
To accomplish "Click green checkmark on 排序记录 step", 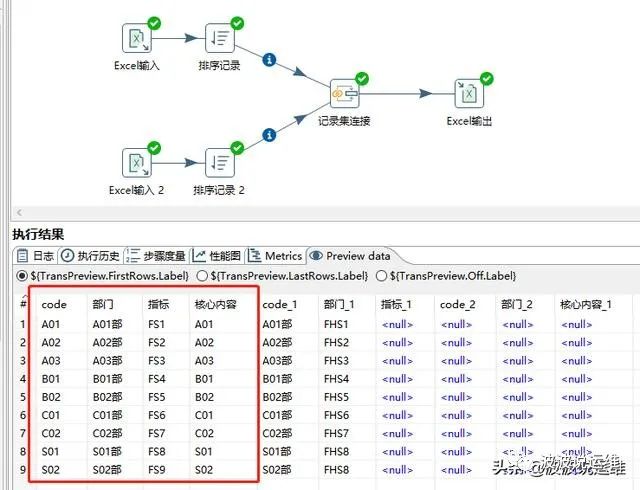I will pyautogui.click(x=238, y=23).
